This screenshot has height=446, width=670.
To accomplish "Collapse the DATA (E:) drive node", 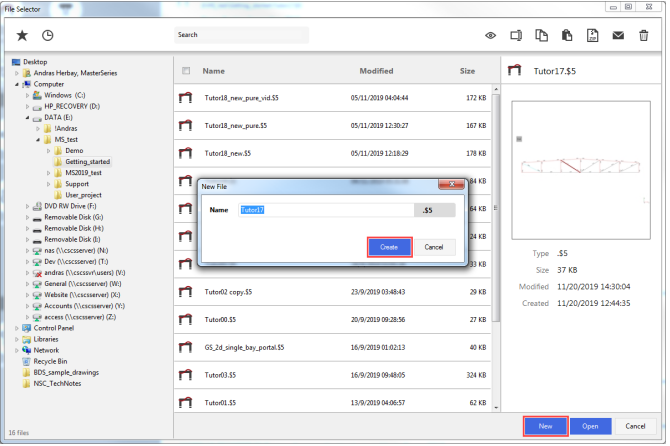I will [29, 117].
